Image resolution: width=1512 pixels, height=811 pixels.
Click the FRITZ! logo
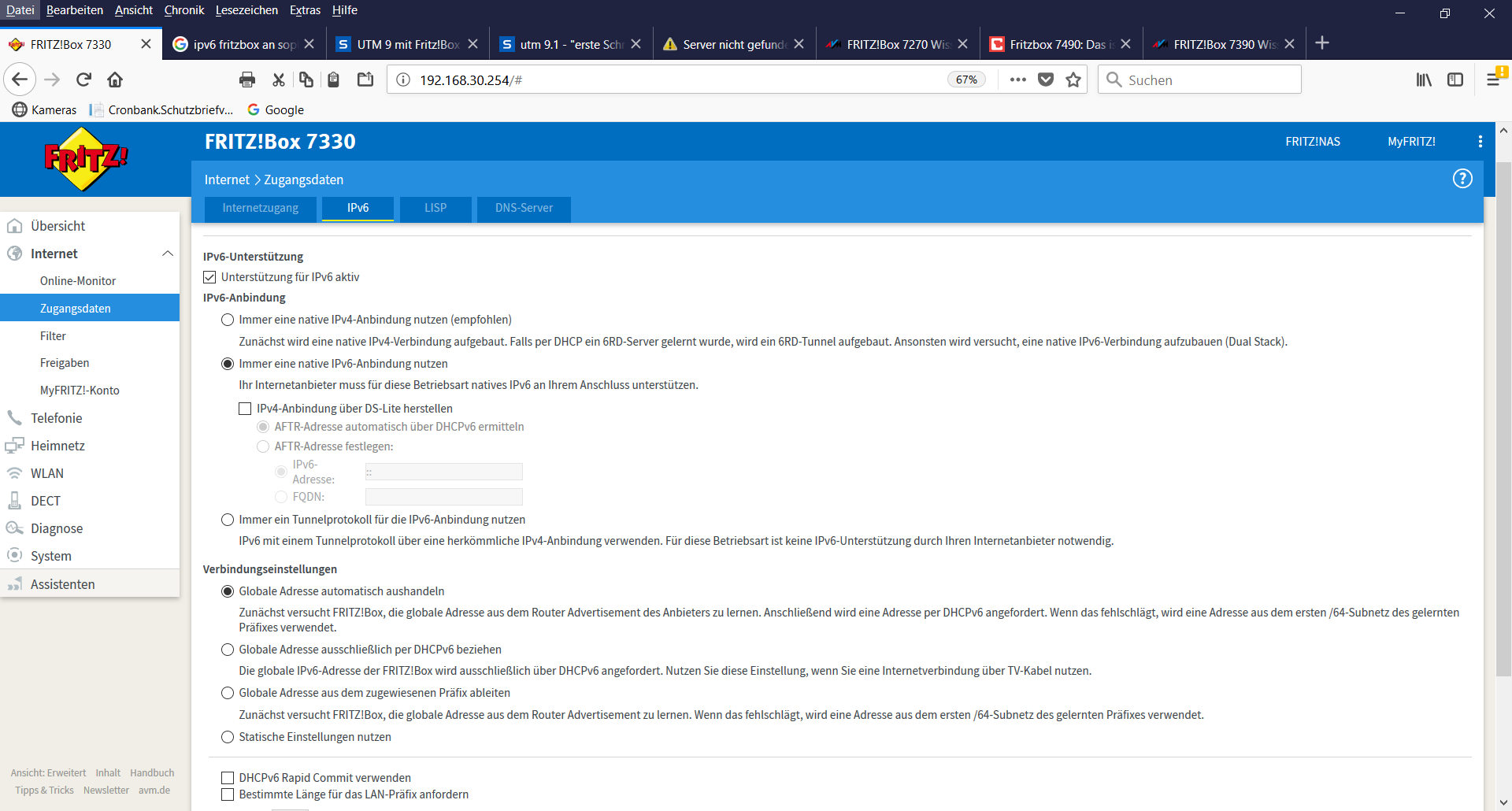[x=87, y=159]
